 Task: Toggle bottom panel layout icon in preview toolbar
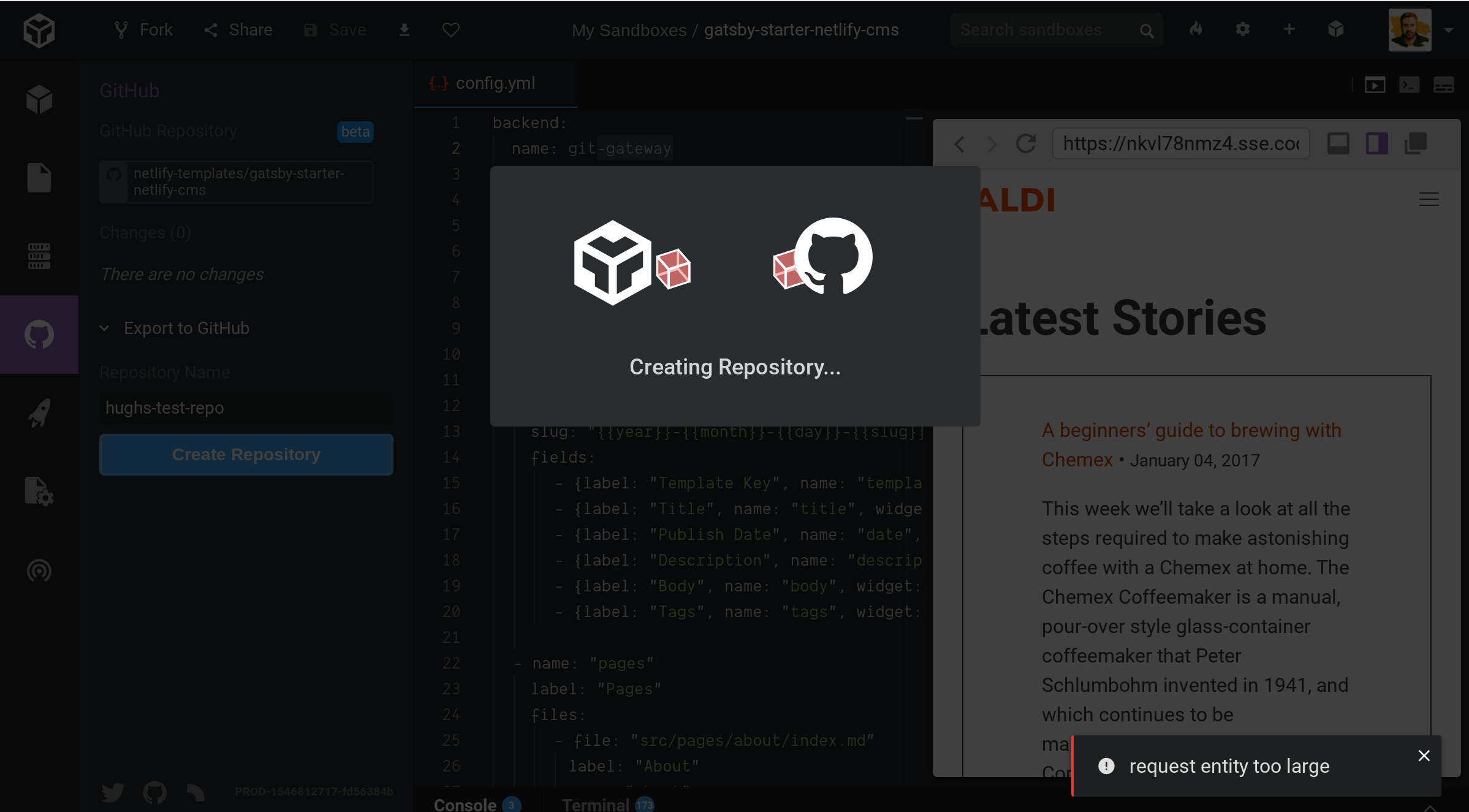[x=1338, y=143]
